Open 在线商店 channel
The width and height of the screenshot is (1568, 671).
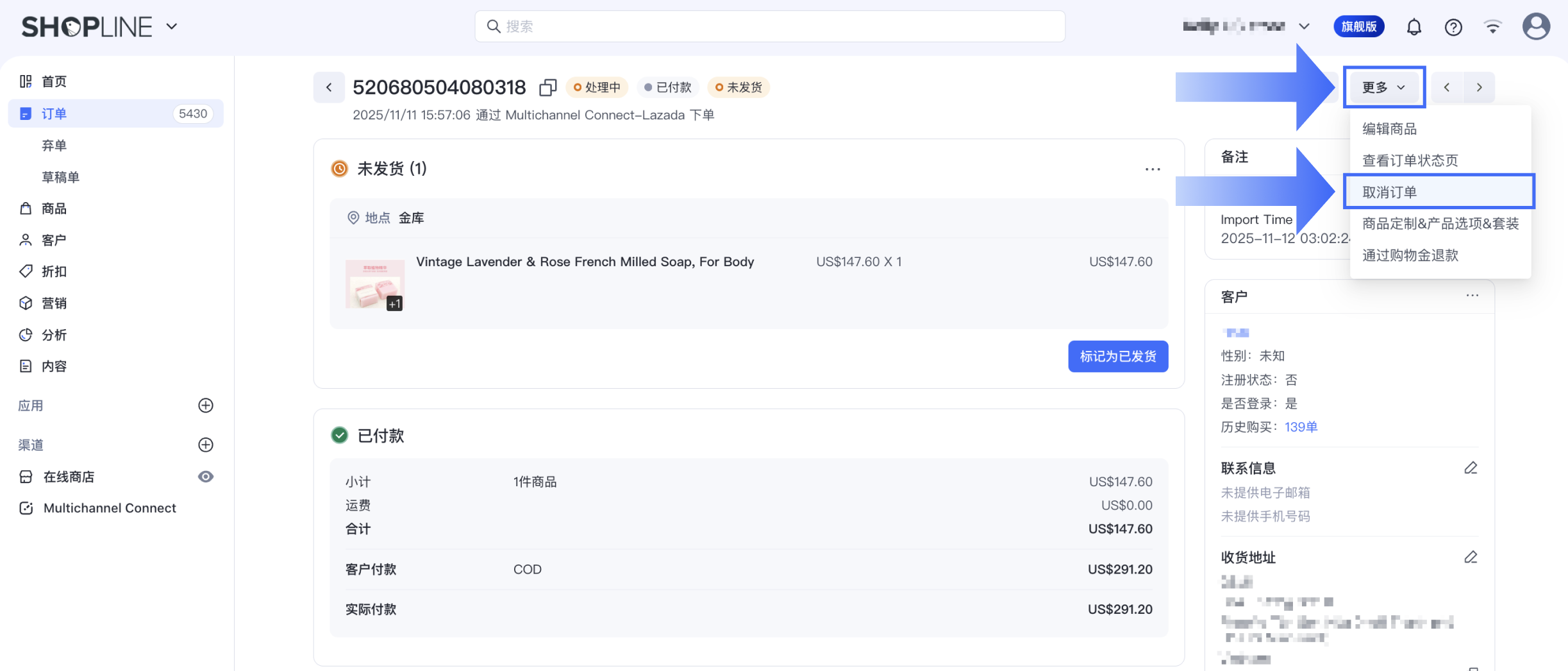tap(69, 477)
